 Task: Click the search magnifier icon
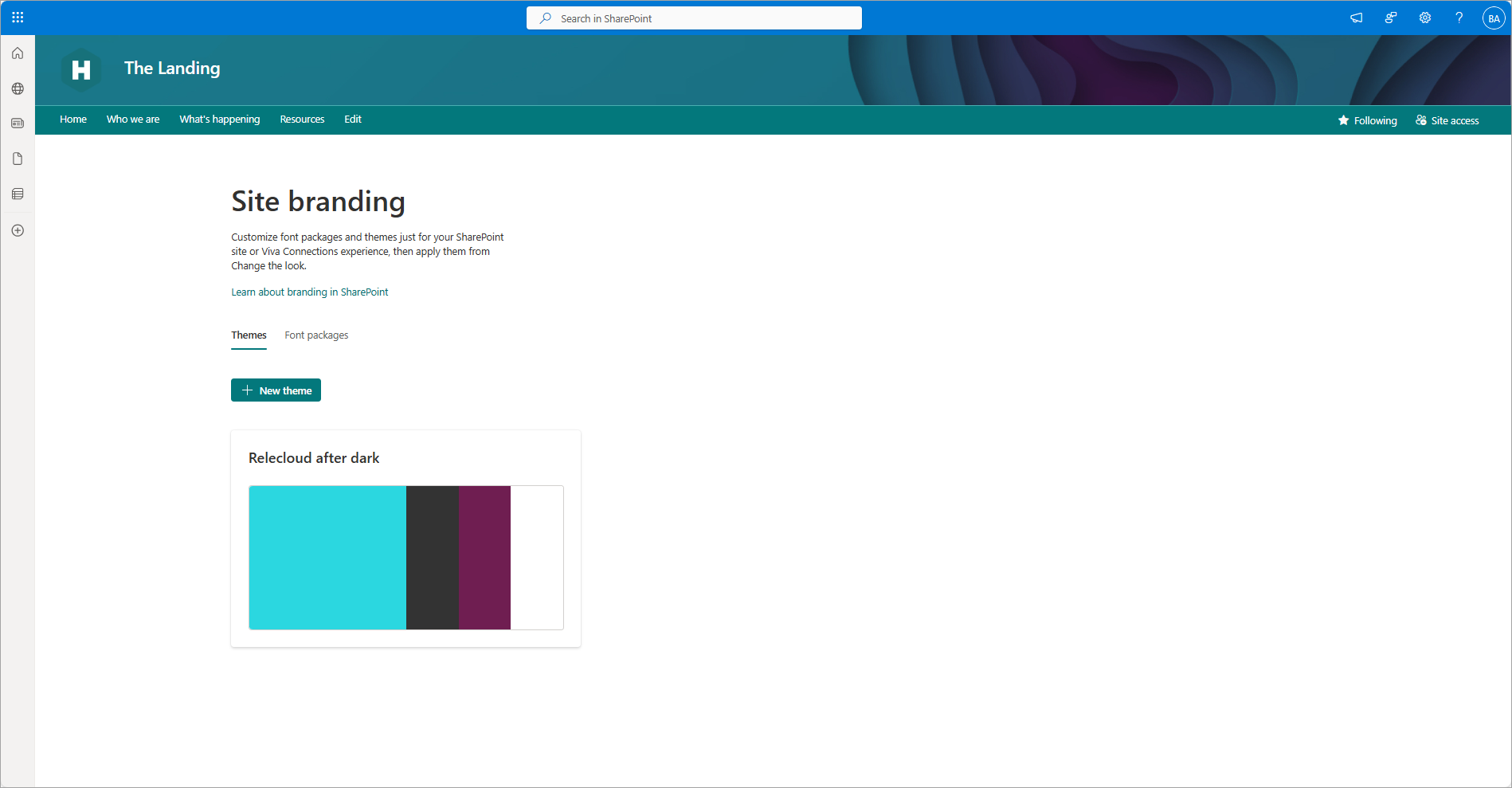click(x=546, y=18)
